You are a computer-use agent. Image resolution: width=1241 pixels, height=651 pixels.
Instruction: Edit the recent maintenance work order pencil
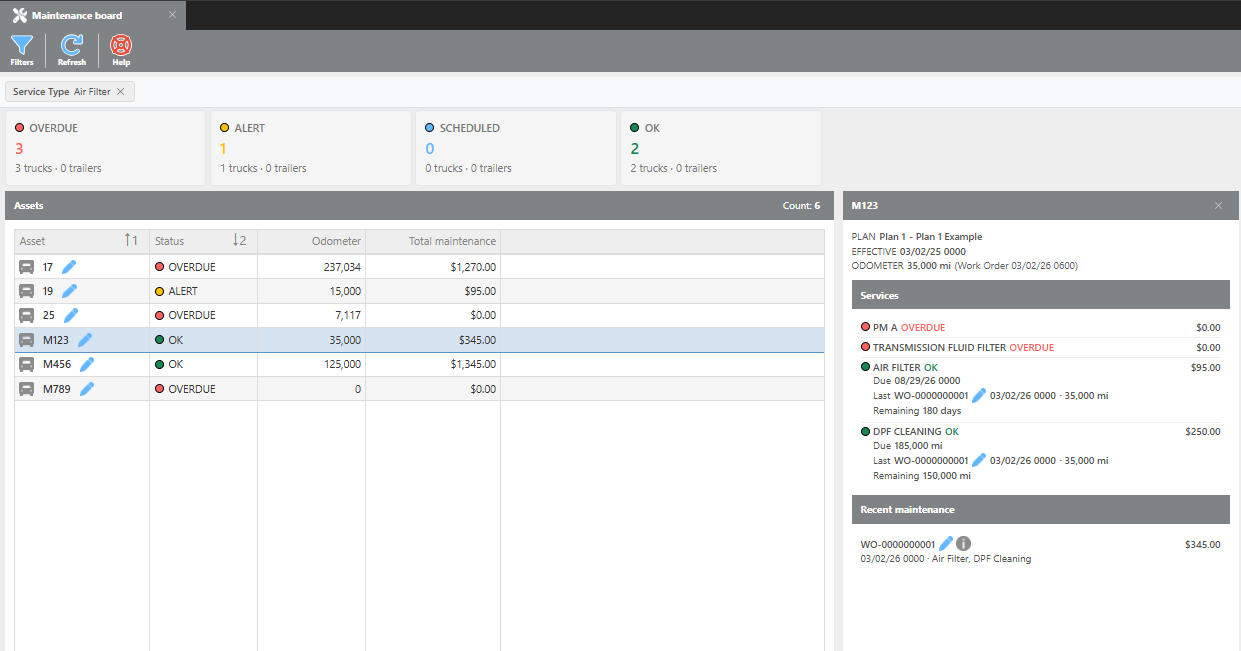click(x=946, y=544)
